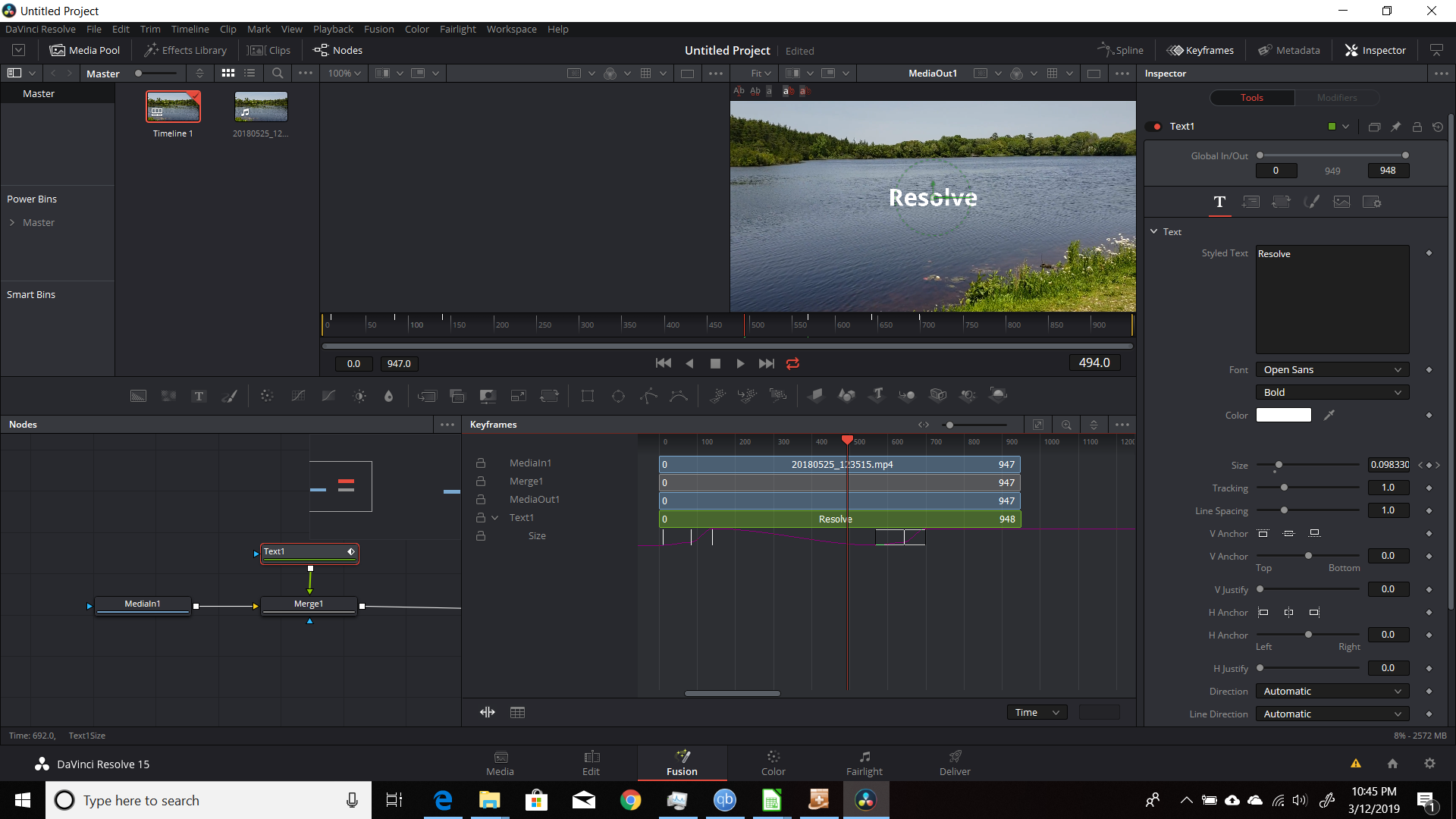Toggle the Spline panel
This screenshot has width=1456, height=819.
click(x=1120, y=50)
